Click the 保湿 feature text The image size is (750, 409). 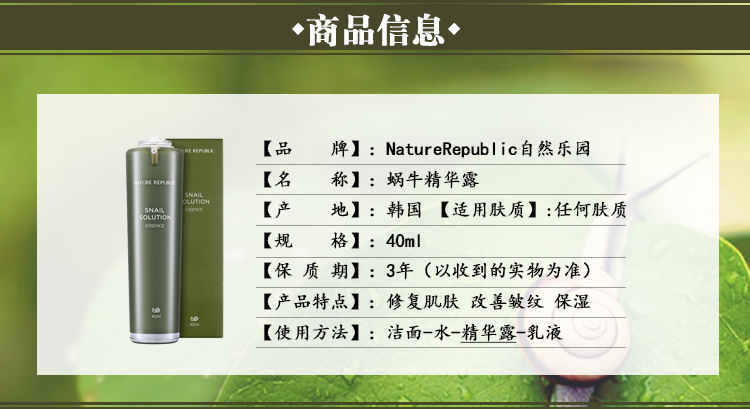coord(572,302)
